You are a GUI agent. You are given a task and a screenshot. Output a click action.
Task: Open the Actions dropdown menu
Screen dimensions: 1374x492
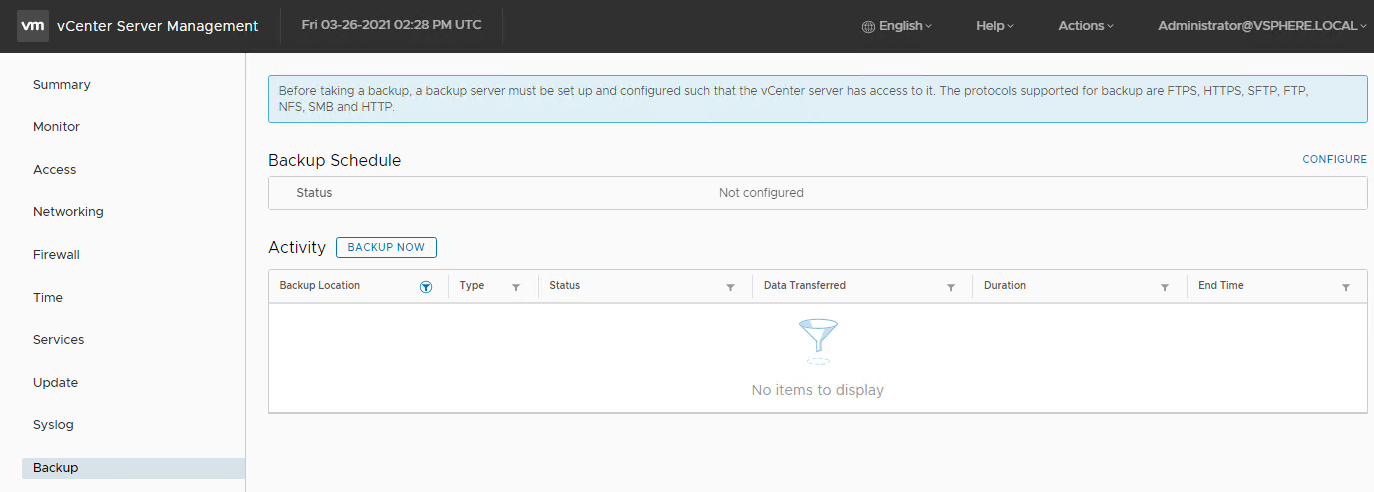[x=1086, y=26]
